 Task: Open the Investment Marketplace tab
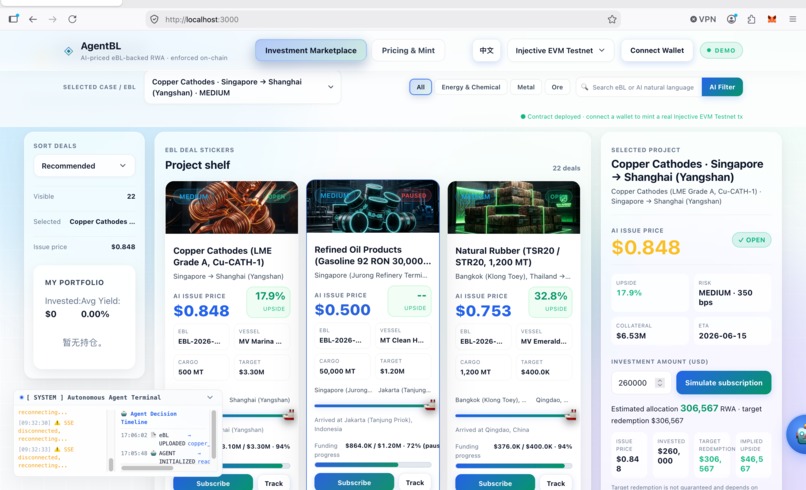[310, 50]
